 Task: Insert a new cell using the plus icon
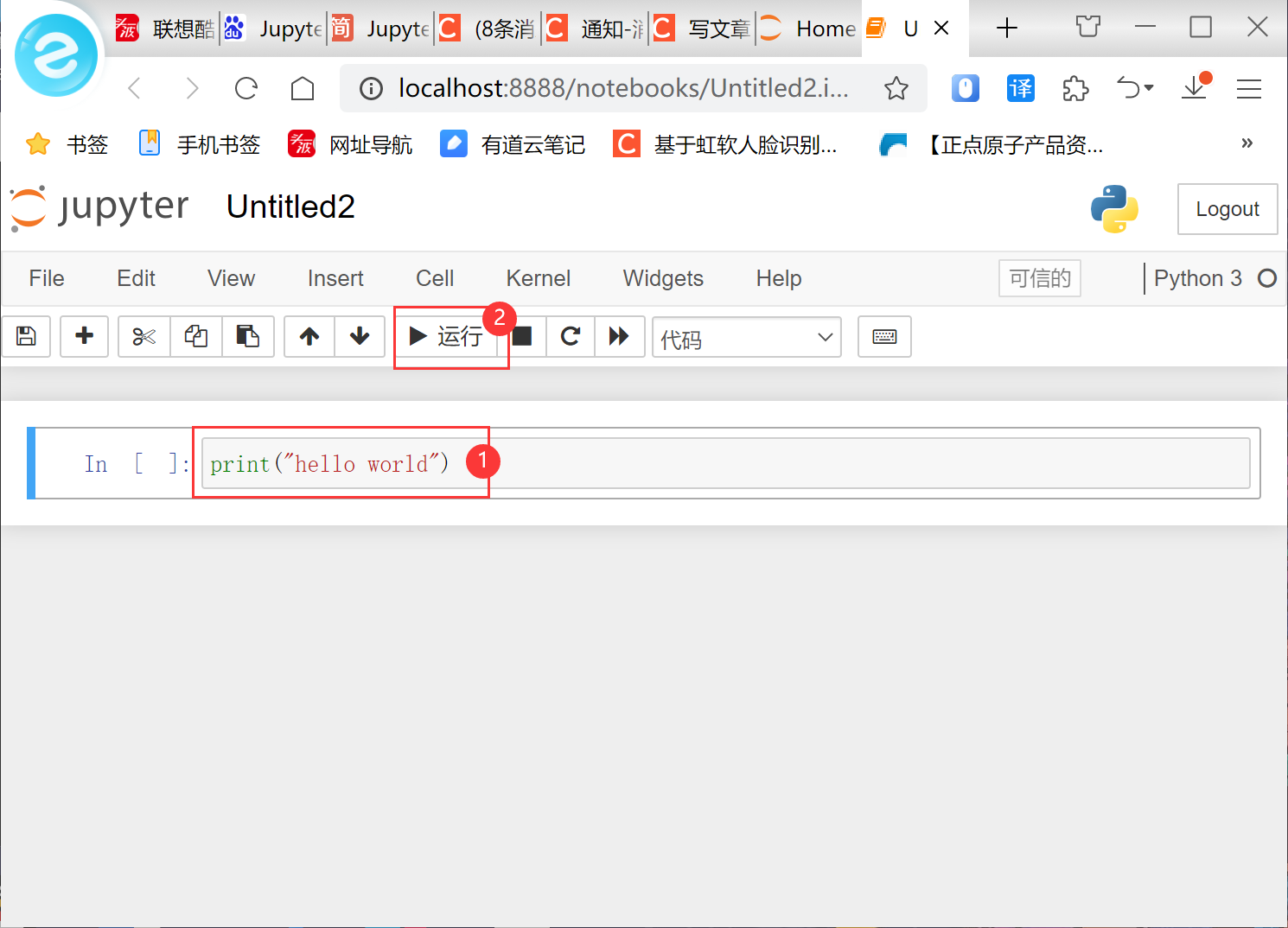tap(84, 336)
